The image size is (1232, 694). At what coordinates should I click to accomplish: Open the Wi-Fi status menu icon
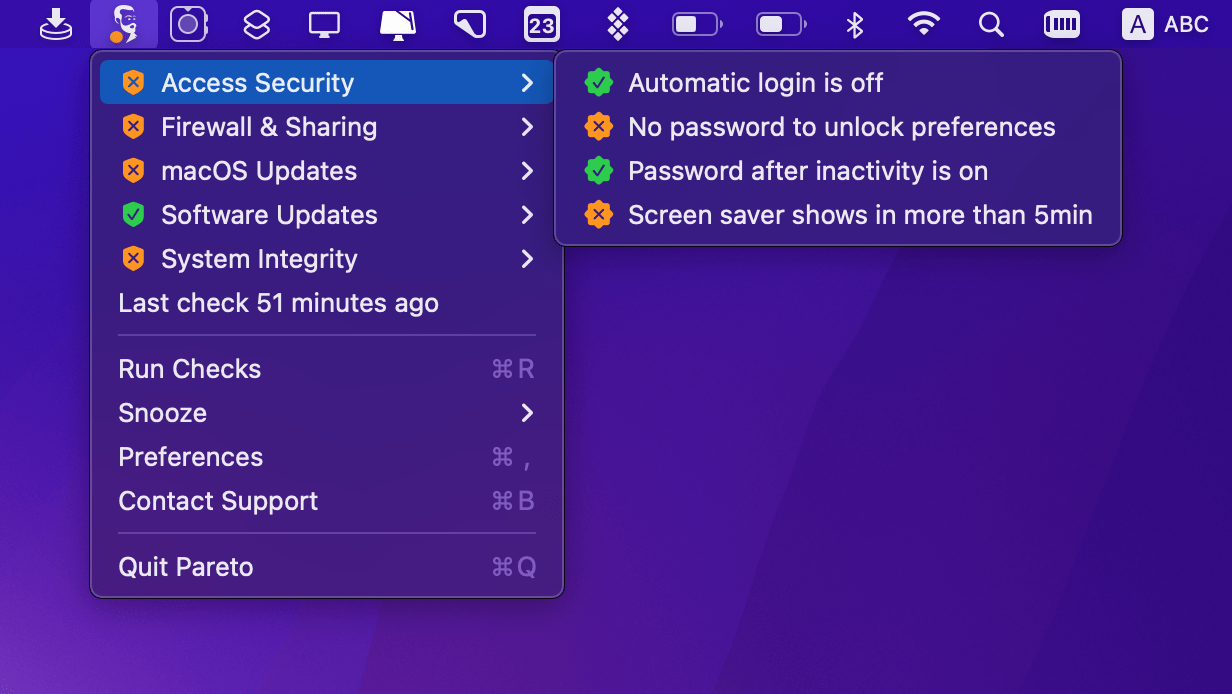click(x=923, y=24)
